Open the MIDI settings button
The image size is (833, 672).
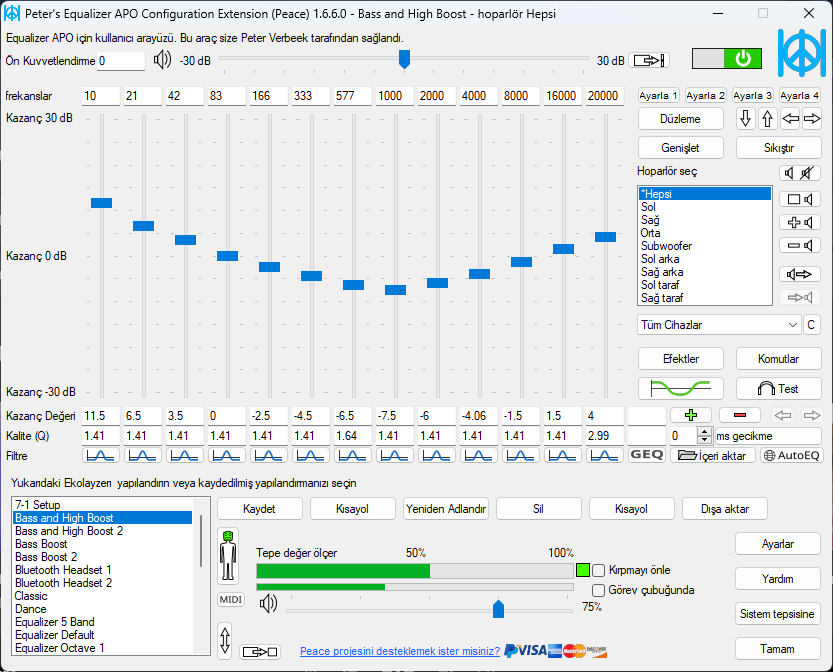(x=231, y=599)
